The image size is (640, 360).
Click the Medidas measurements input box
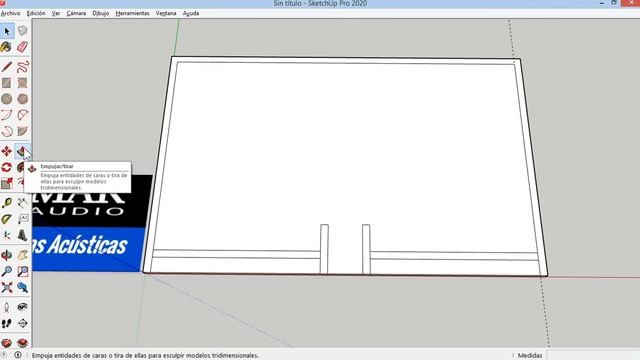[x=593, y=355]
